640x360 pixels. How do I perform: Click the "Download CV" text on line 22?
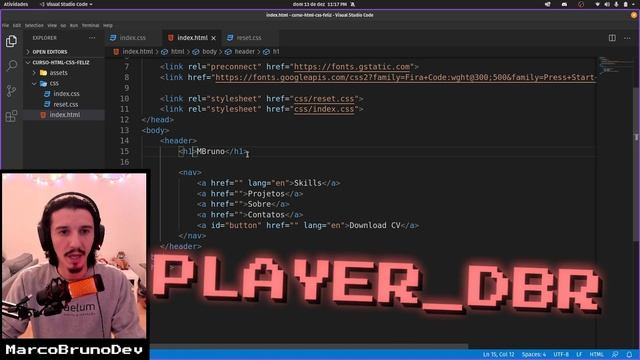(375, 225)
